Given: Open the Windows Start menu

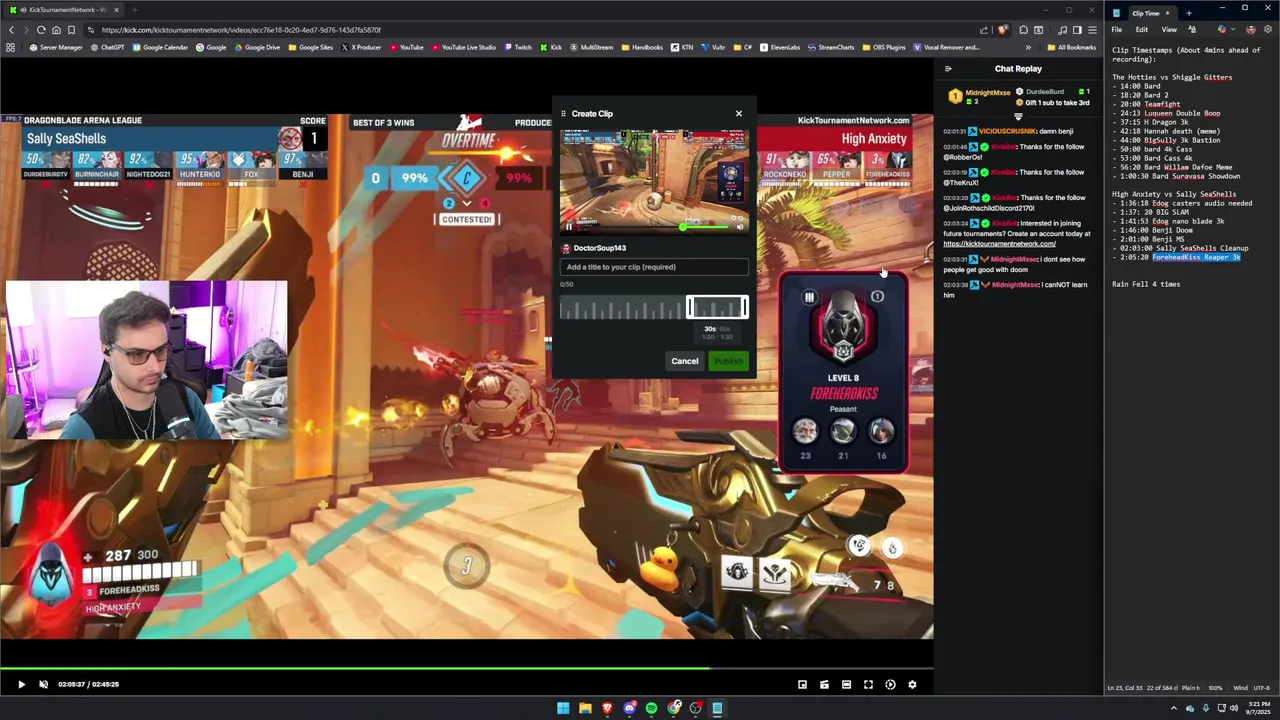Looking at the screenshot, I should [x=563, y=708].
